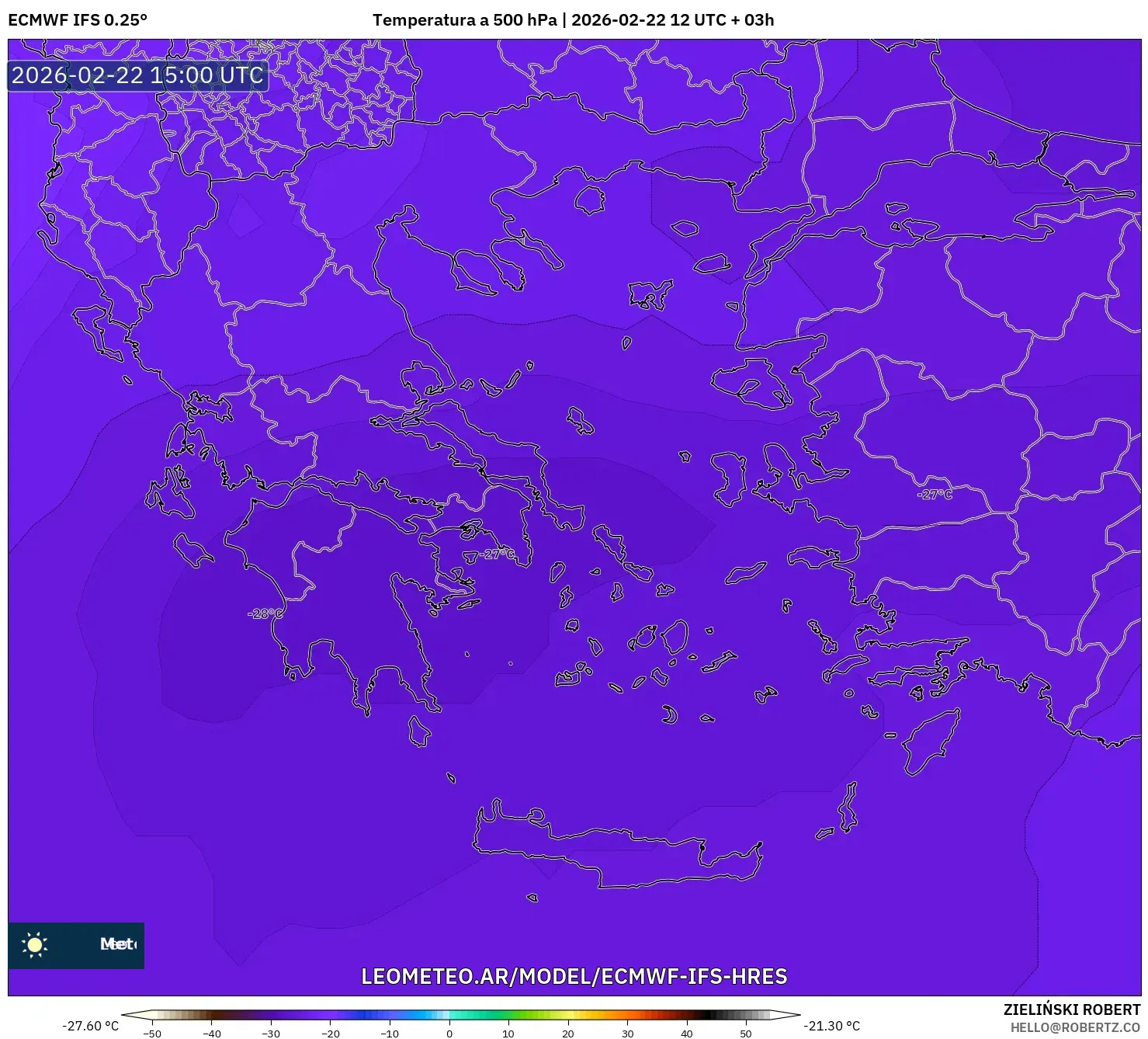Expand the 12 UTC model run selector
The image size is (1148, 1039).
point(697,21)
